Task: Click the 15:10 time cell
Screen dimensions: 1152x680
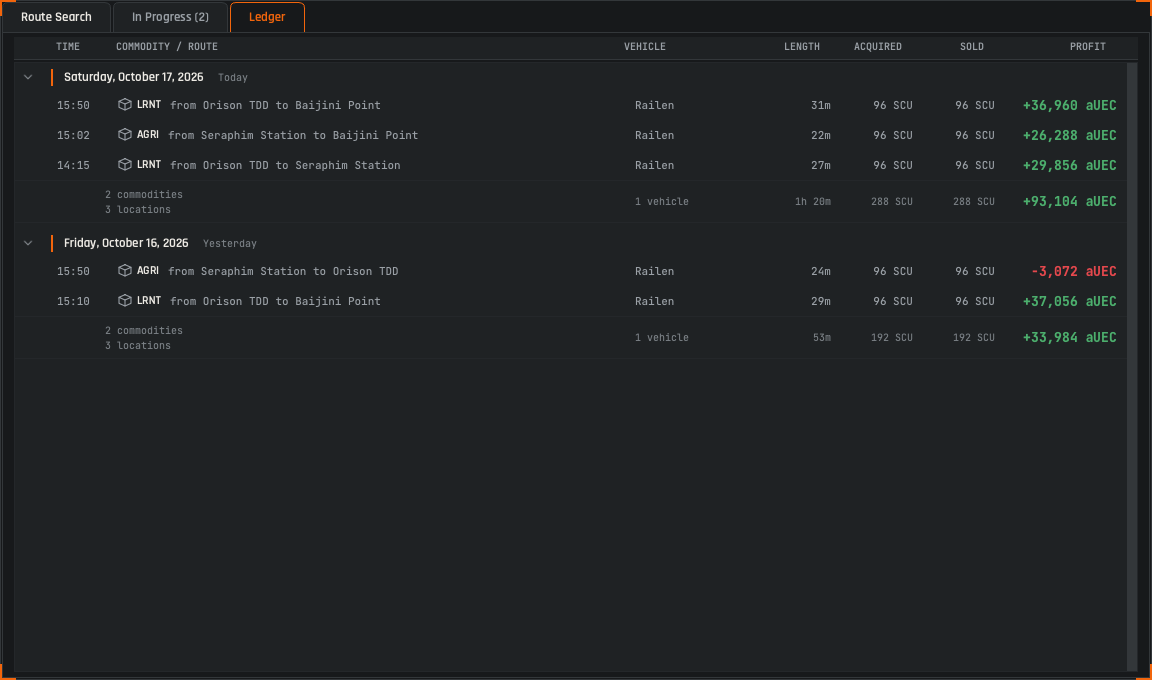Action: coord(73,301)
